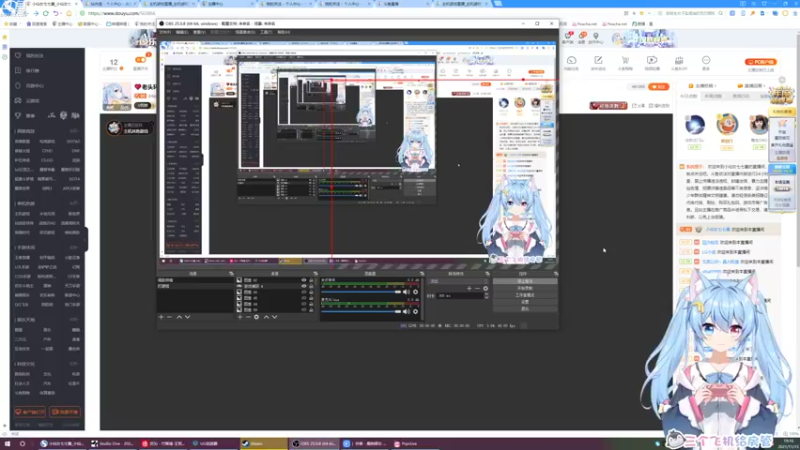Open Scene Collection menu in OBS

click(x=245, y=32)
